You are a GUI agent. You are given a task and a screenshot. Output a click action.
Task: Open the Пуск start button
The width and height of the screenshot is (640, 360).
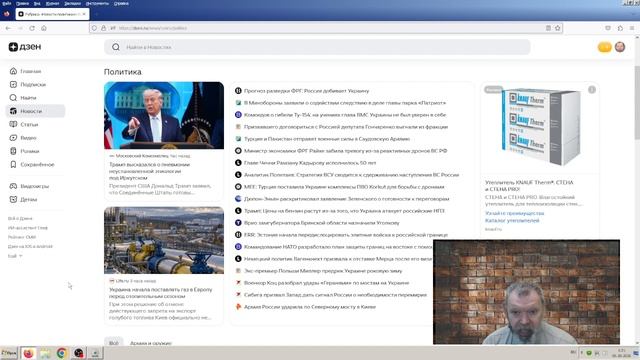[9, 353]
